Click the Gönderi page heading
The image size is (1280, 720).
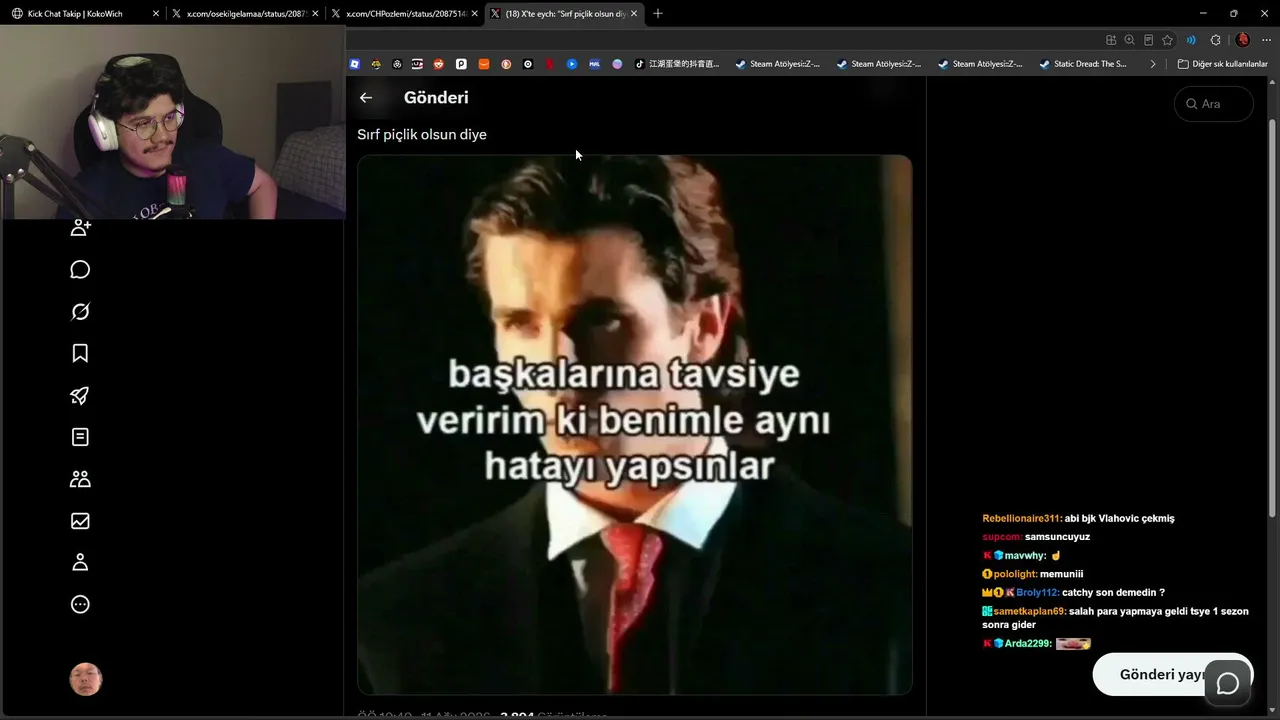436,98
